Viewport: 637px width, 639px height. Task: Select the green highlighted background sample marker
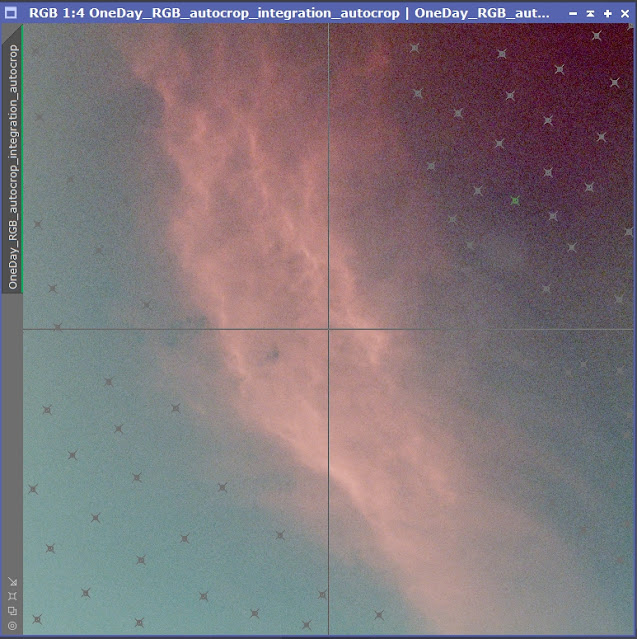coord(515,201)
